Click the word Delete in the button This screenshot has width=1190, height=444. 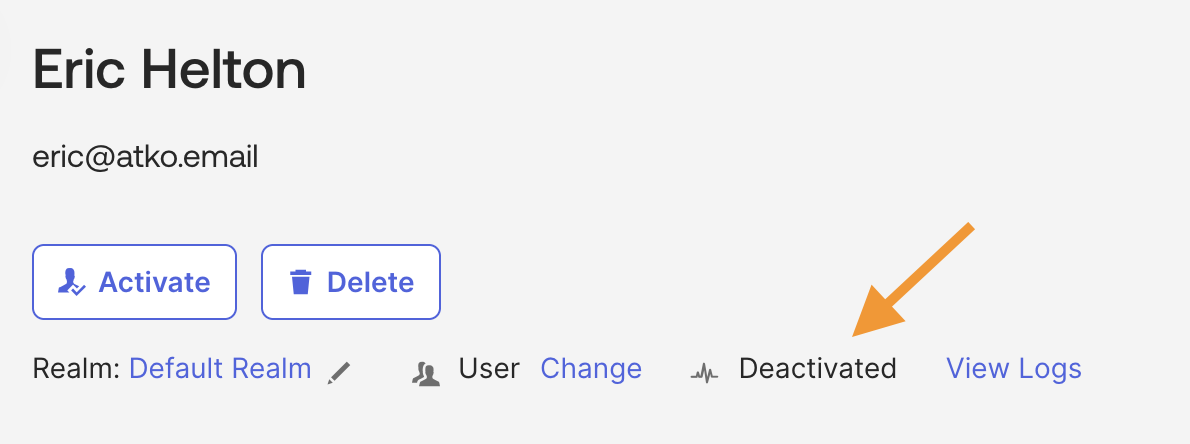click(370, 282)
